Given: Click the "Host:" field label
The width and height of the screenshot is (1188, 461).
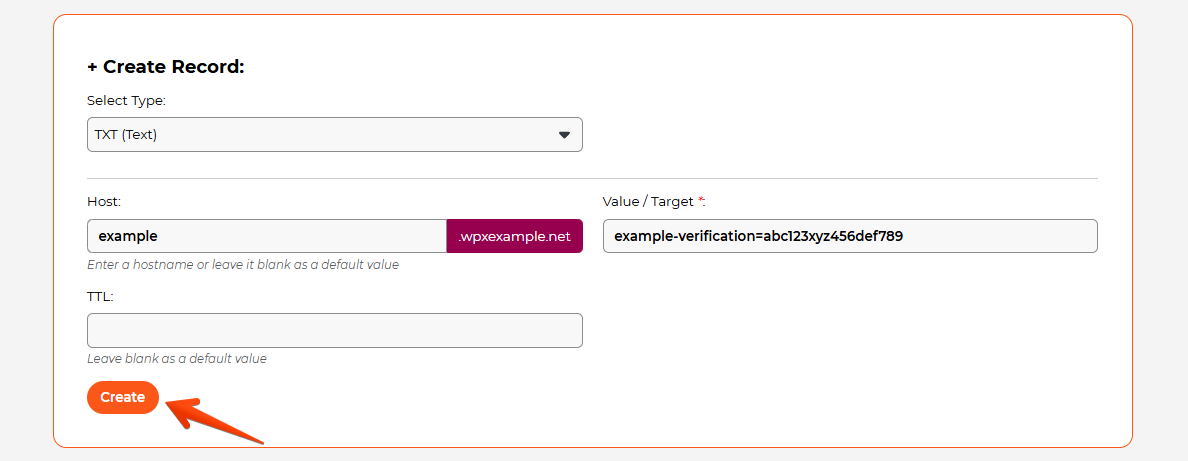Looking at the screenshot, I should click(x=104, y=201).
